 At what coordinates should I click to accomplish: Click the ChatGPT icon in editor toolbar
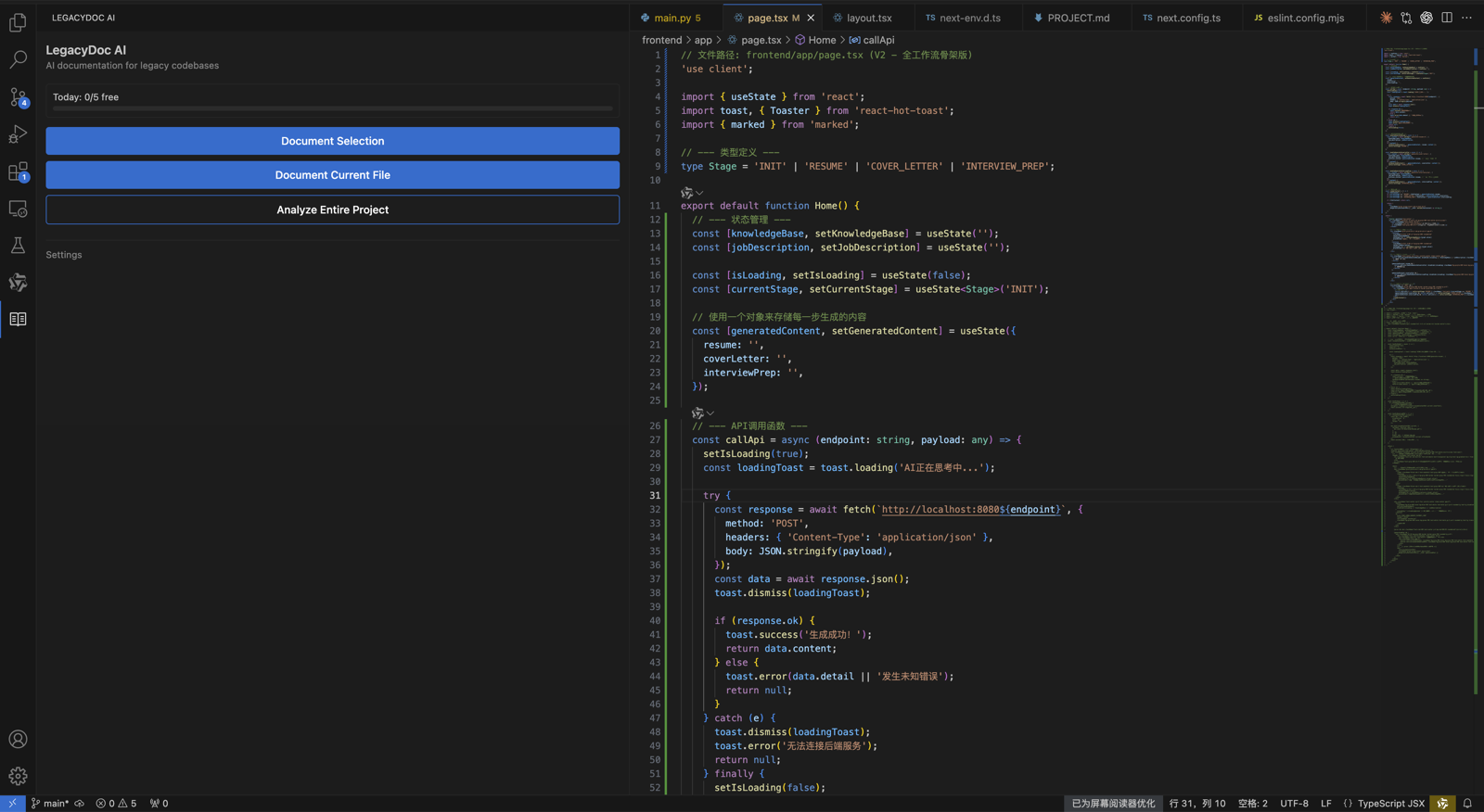pyautogui.click(x=1426, y=18)
